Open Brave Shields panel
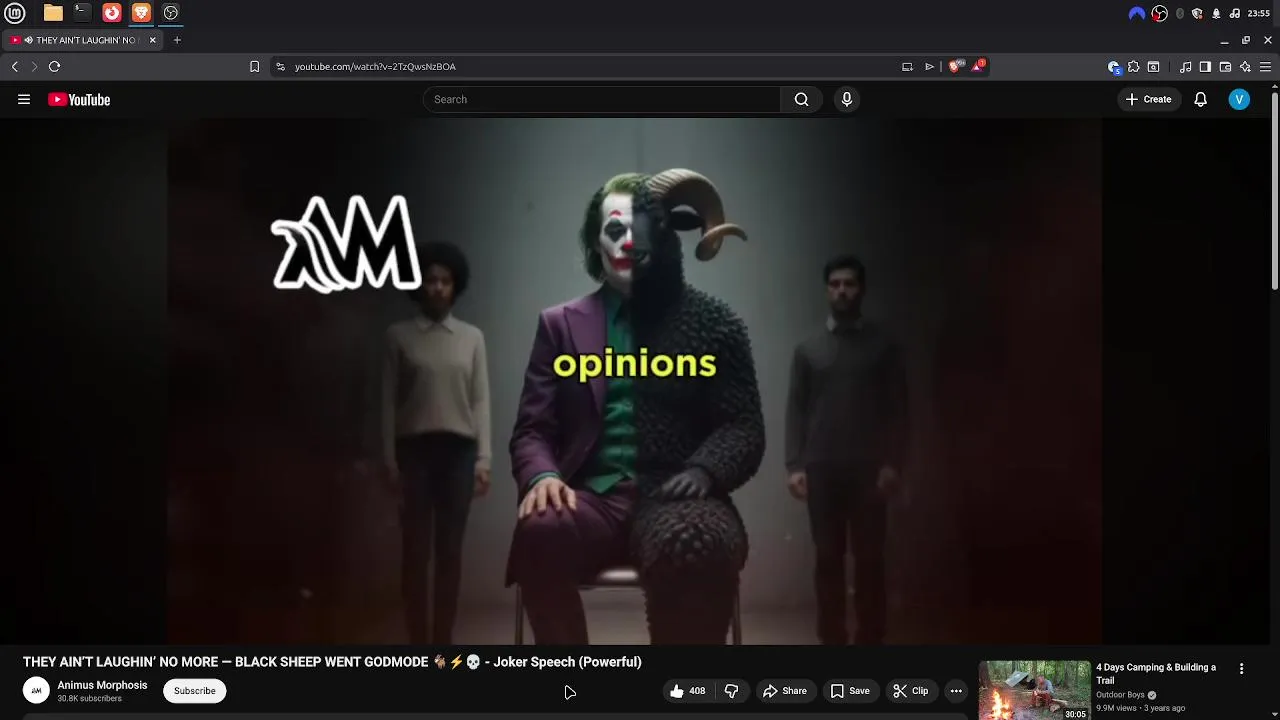This screenshot has height=720, width=1280. [955, 66]
